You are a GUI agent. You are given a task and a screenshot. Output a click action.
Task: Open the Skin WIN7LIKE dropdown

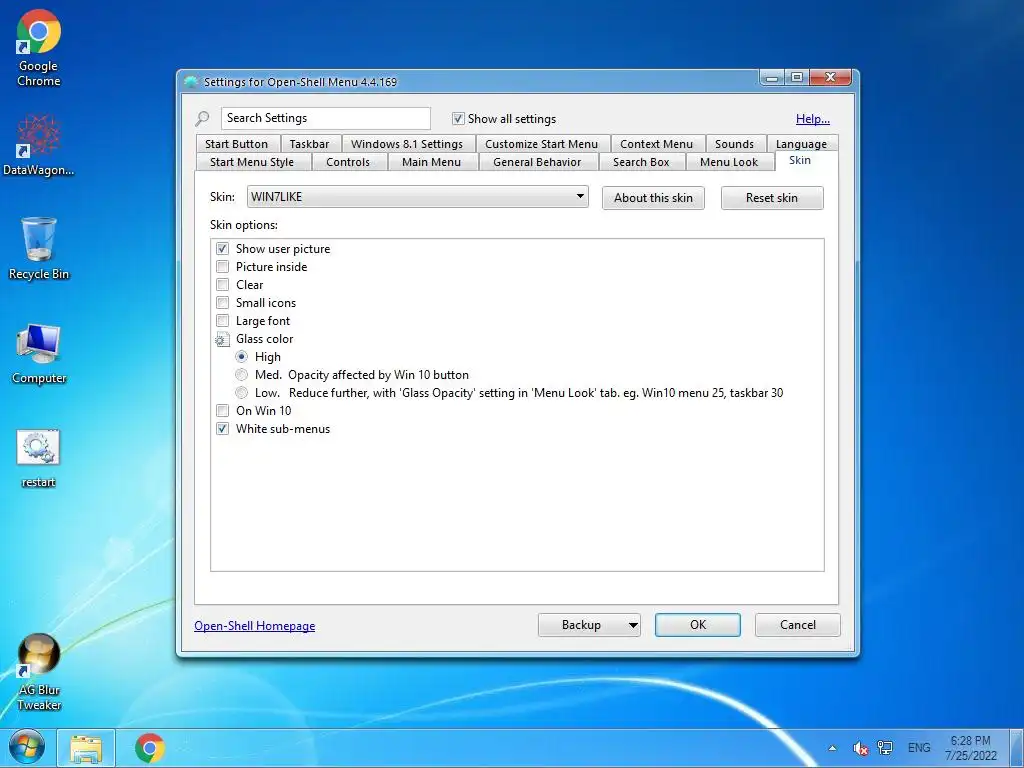[x=417, y=197]
